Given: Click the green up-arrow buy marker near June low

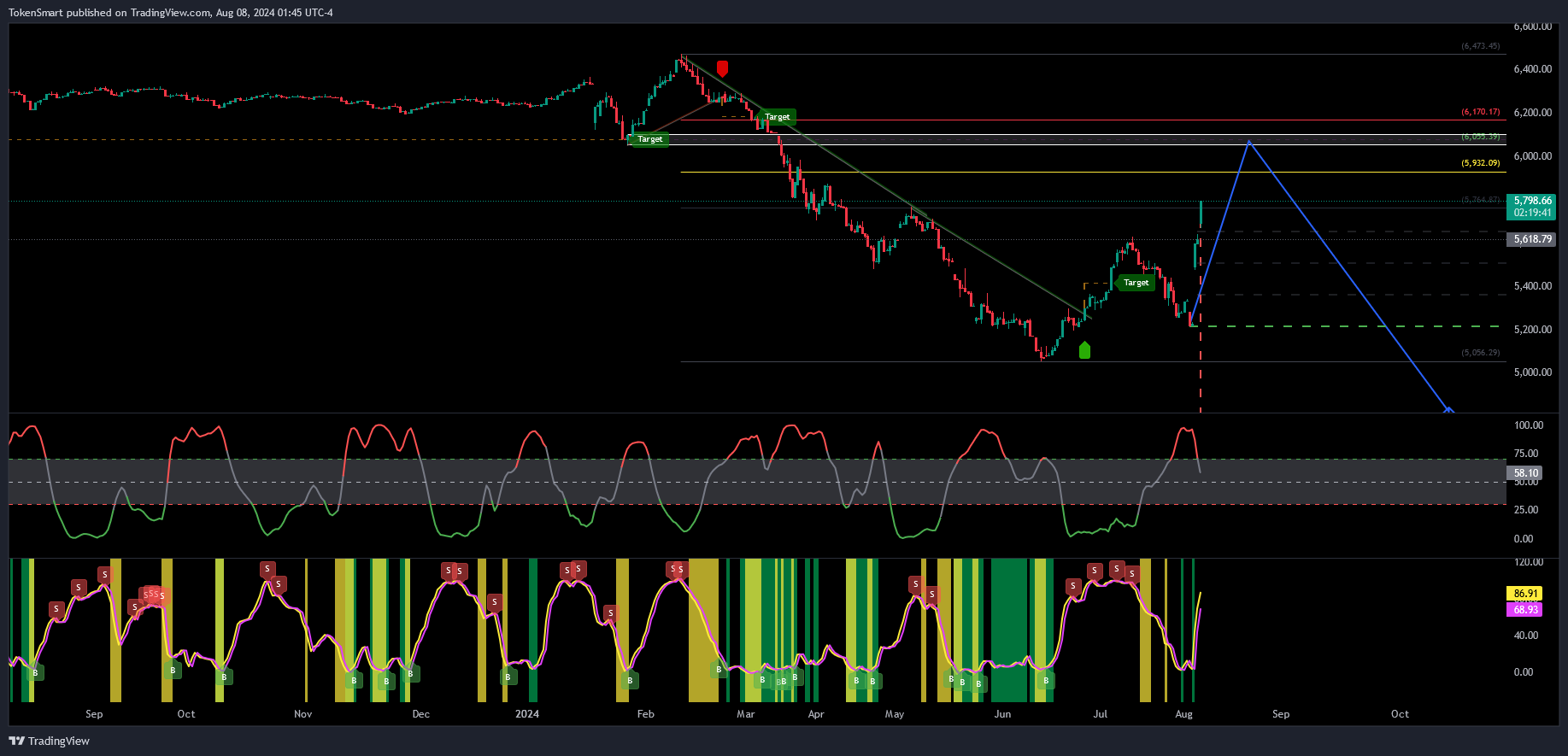Looking at the screenshot, I should 1084,349.
